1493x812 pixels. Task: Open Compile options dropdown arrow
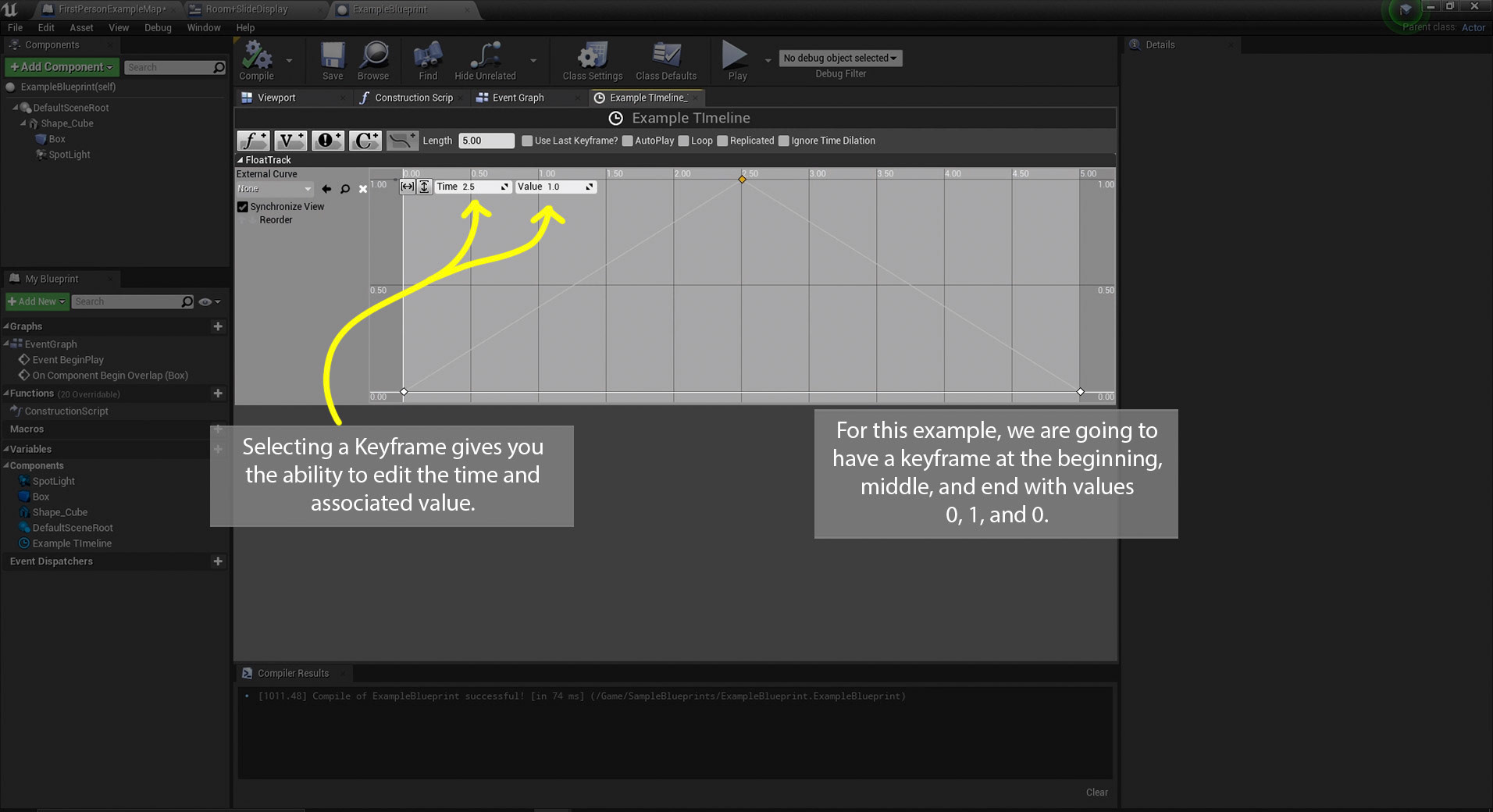tap(289, 61)
